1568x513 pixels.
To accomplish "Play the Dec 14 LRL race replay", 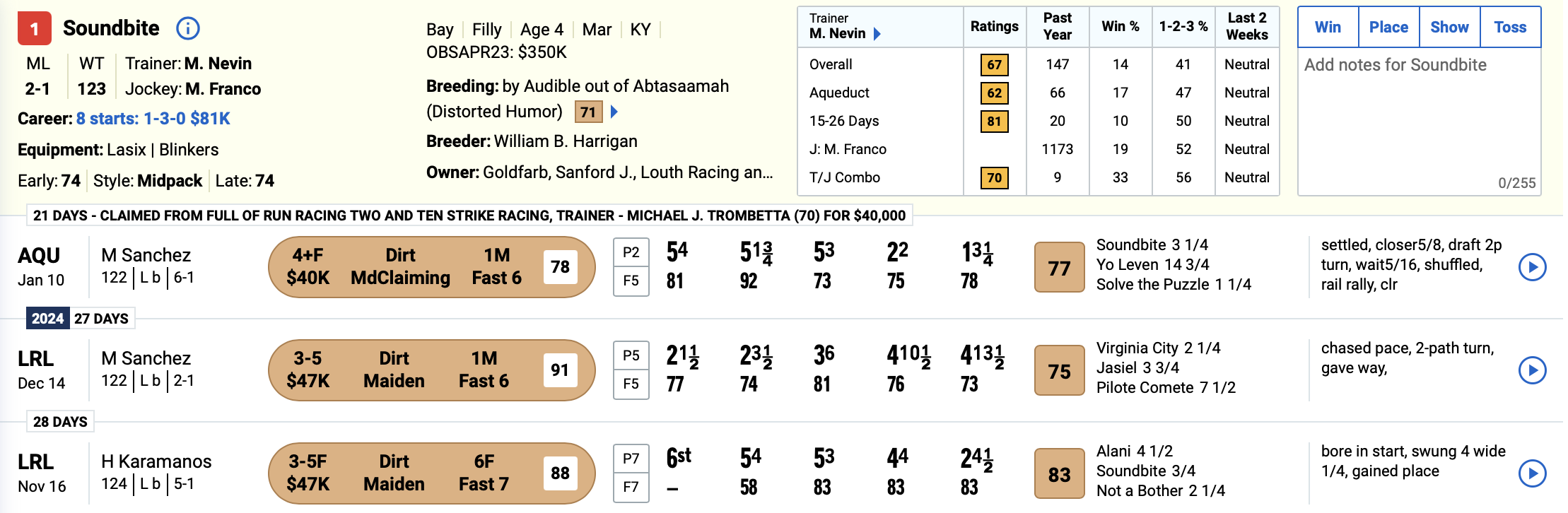I will tap(1533, 370).
